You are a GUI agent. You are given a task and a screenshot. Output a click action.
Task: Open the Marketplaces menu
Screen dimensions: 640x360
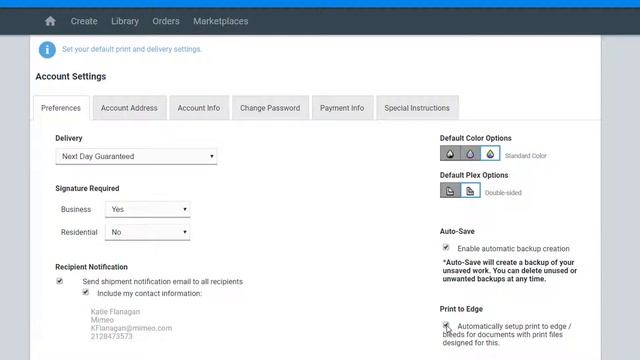click(221, 21)
